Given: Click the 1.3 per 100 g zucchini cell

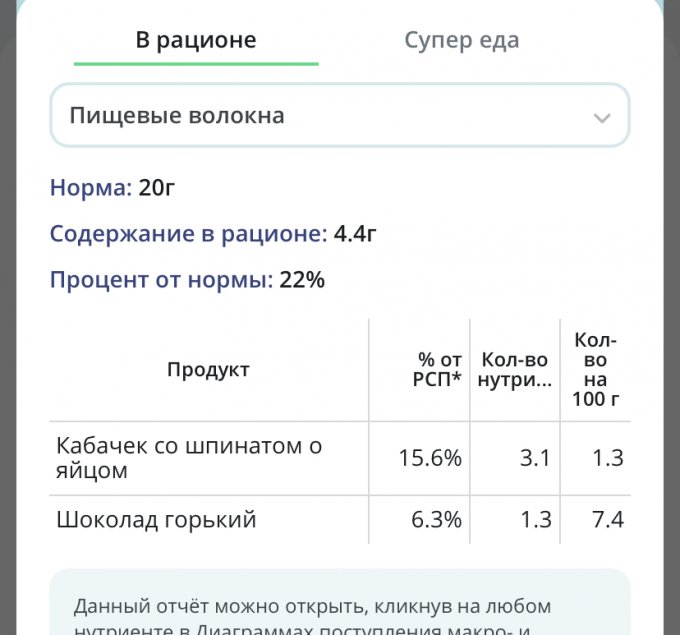Looking at the screenshot, I should point(608,458).
